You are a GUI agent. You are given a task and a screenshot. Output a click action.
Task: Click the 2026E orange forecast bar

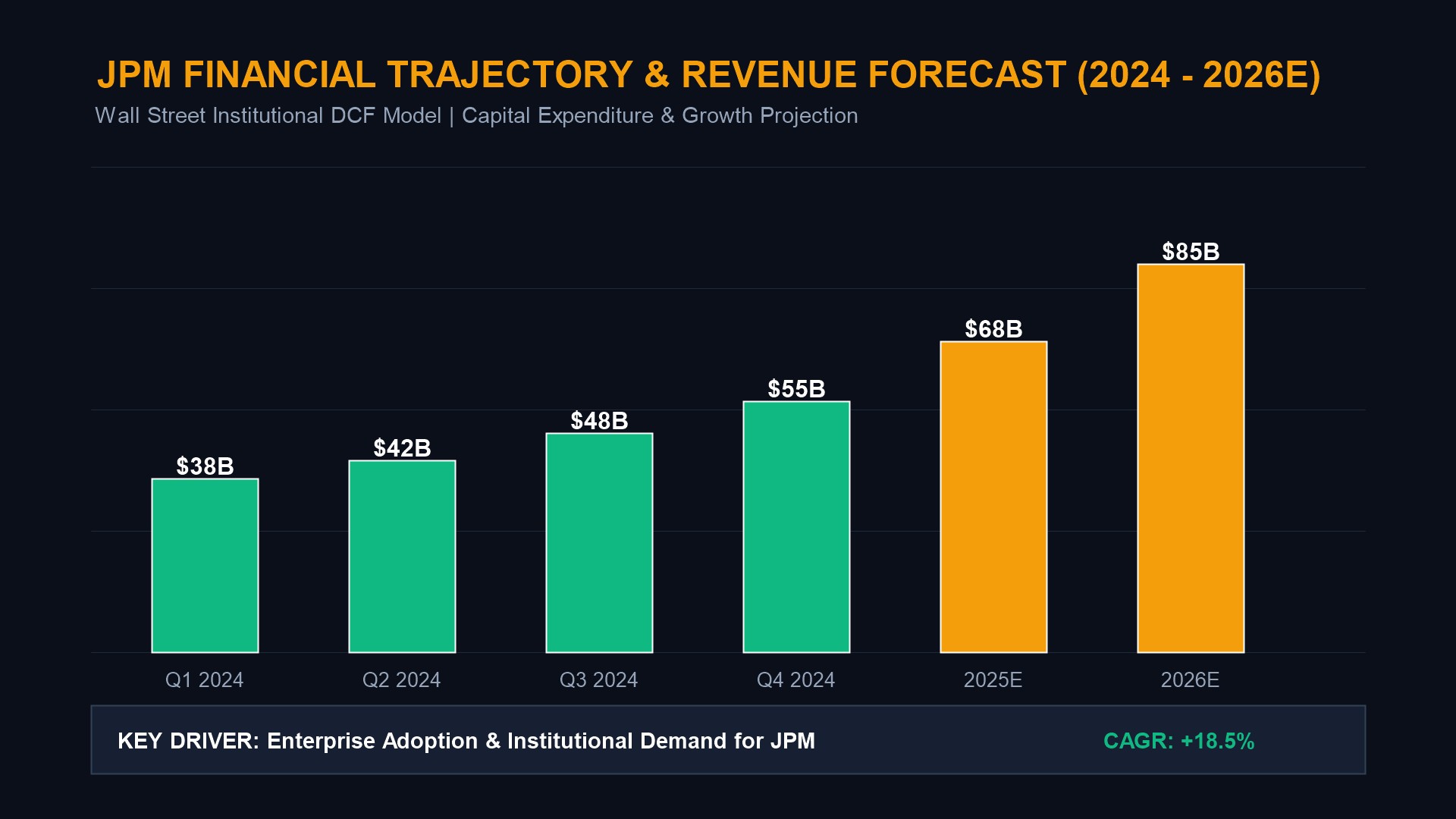(x=1191, y=458)
